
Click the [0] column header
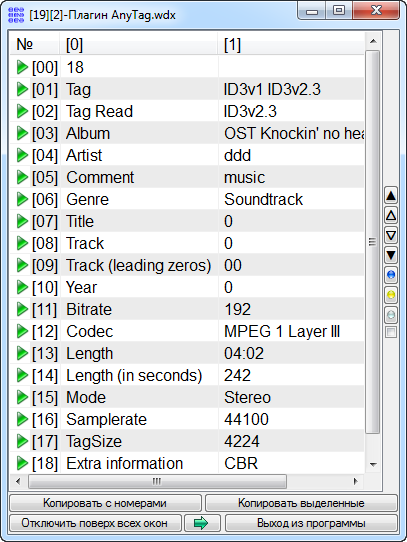pos(139,44)
